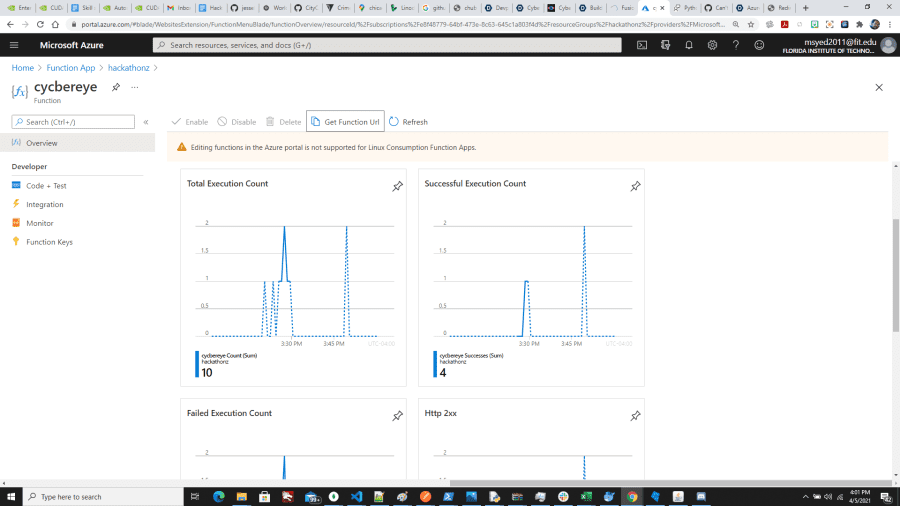Go to the Function App breadcrumb
Screen dimensions: 900x506
click(x=71, y=68)
